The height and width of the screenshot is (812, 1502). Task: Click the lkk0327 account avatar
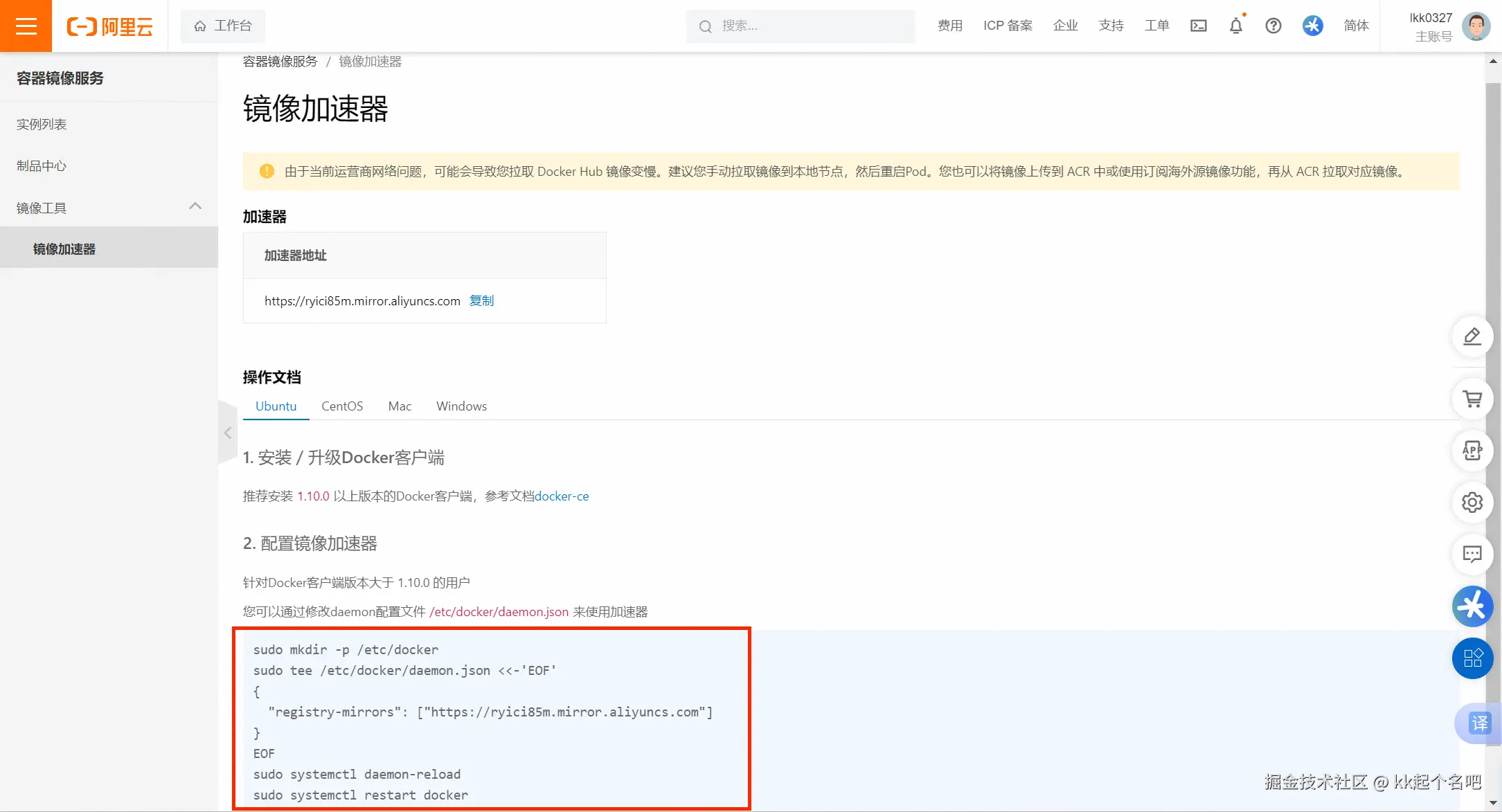(x=1476, y=26)
